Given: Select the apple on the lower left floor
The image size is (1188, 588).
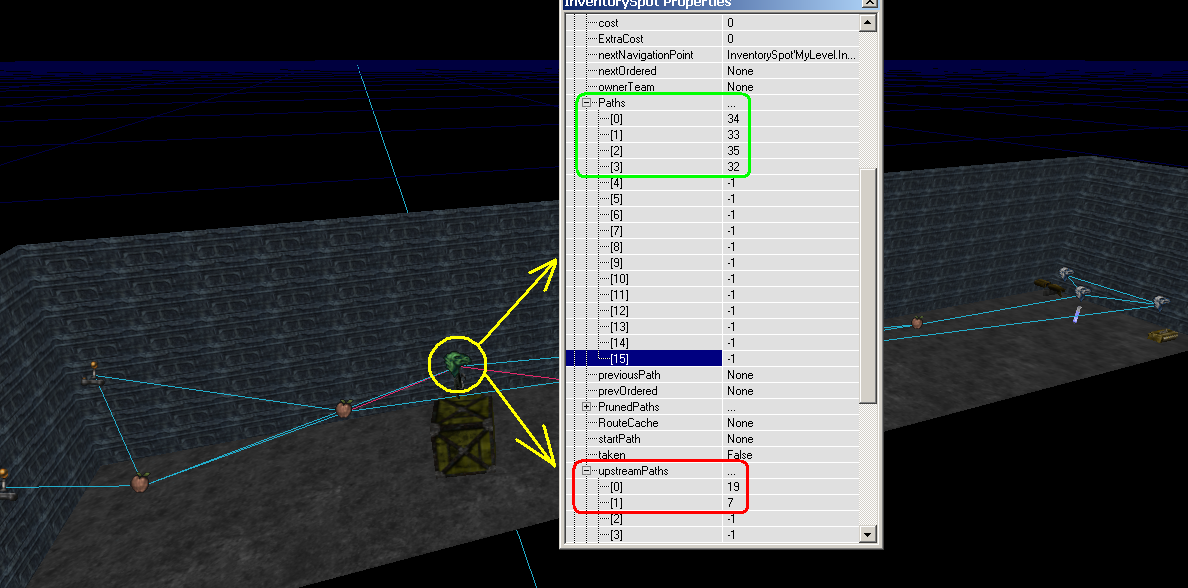Looking at the screenshot, I should point(139,482).
